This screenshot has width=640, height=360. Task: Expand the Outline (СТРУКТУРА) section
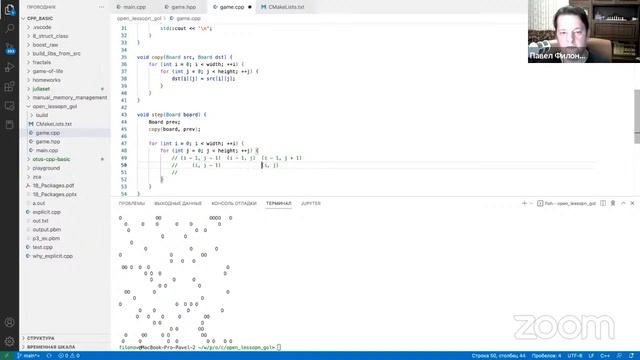pyautogui.click(x=40, y=338)
